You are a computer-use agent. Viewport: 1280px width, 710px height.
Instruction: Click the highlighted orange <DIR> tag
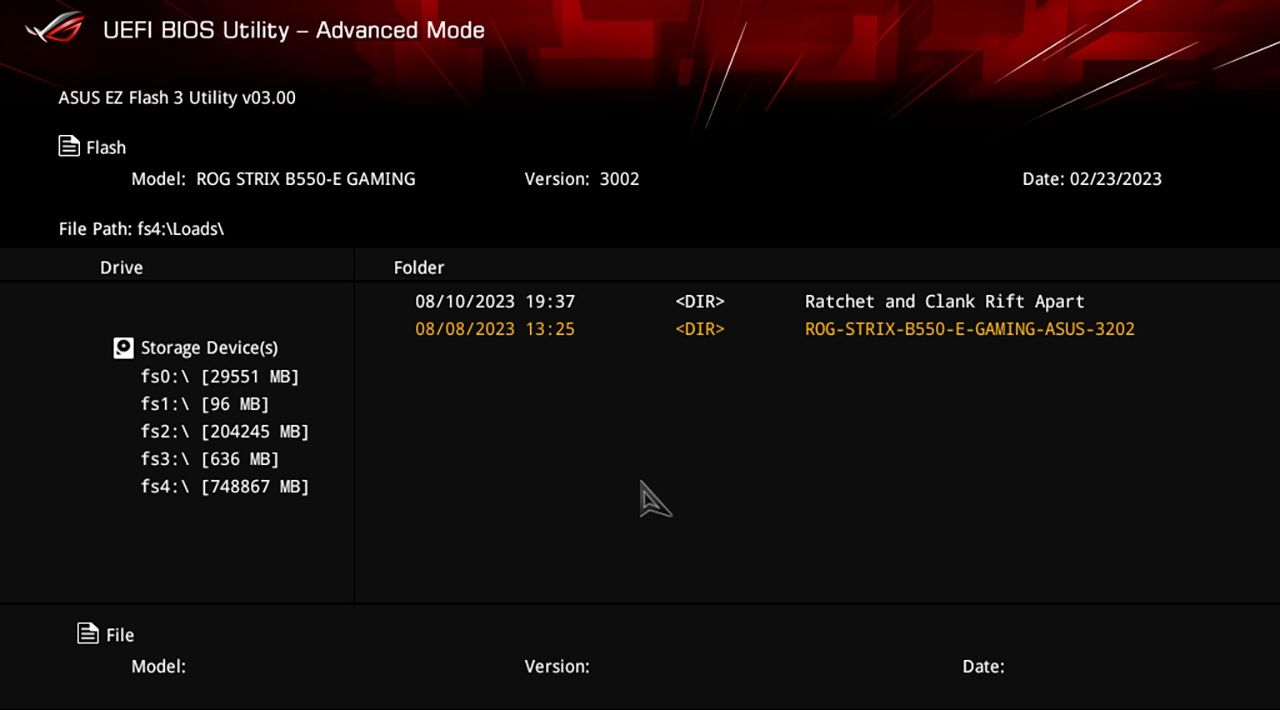click(700, 329)
